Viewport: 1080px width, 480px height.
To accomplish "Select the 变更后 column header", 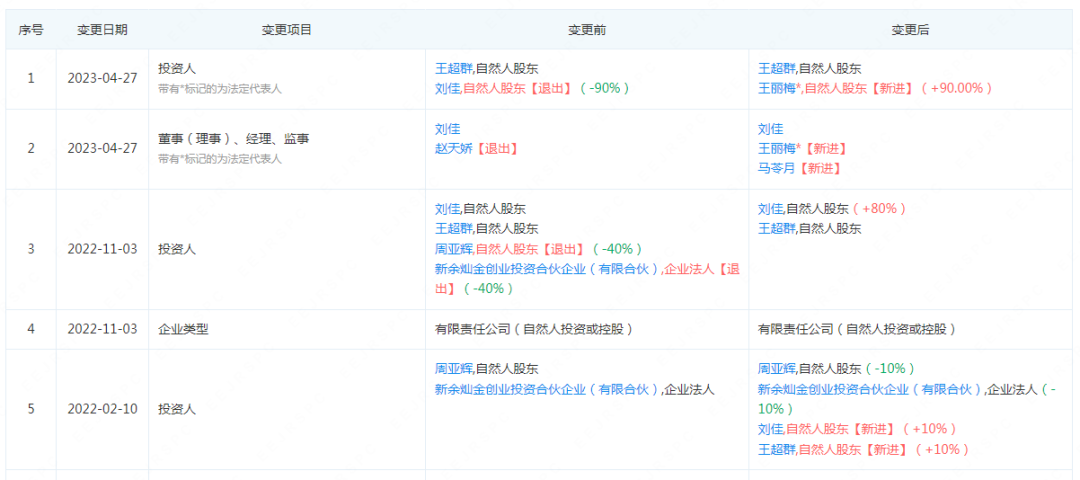I will tap(910, 30).
